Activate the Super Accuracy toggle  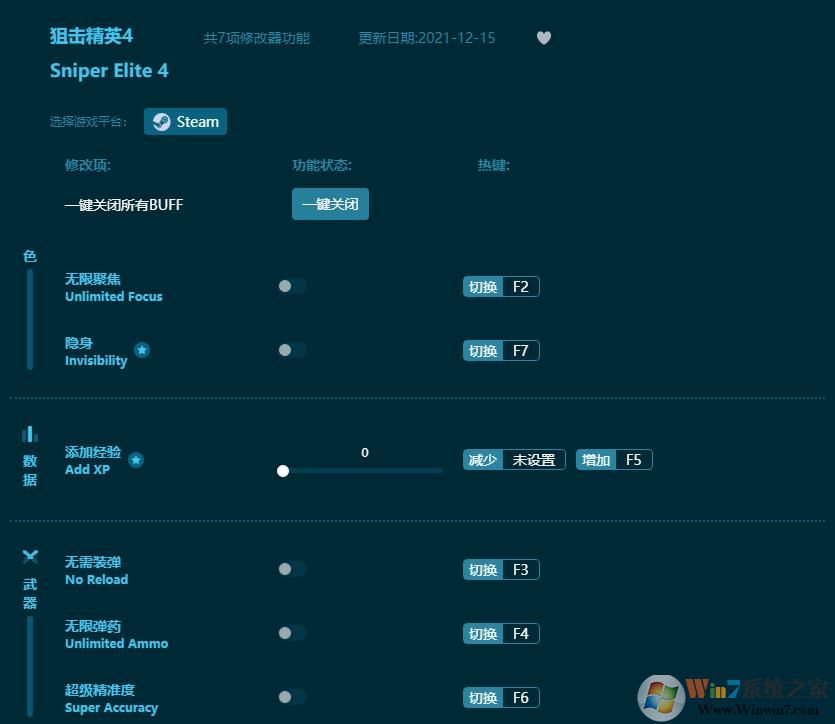pos(292,697)
